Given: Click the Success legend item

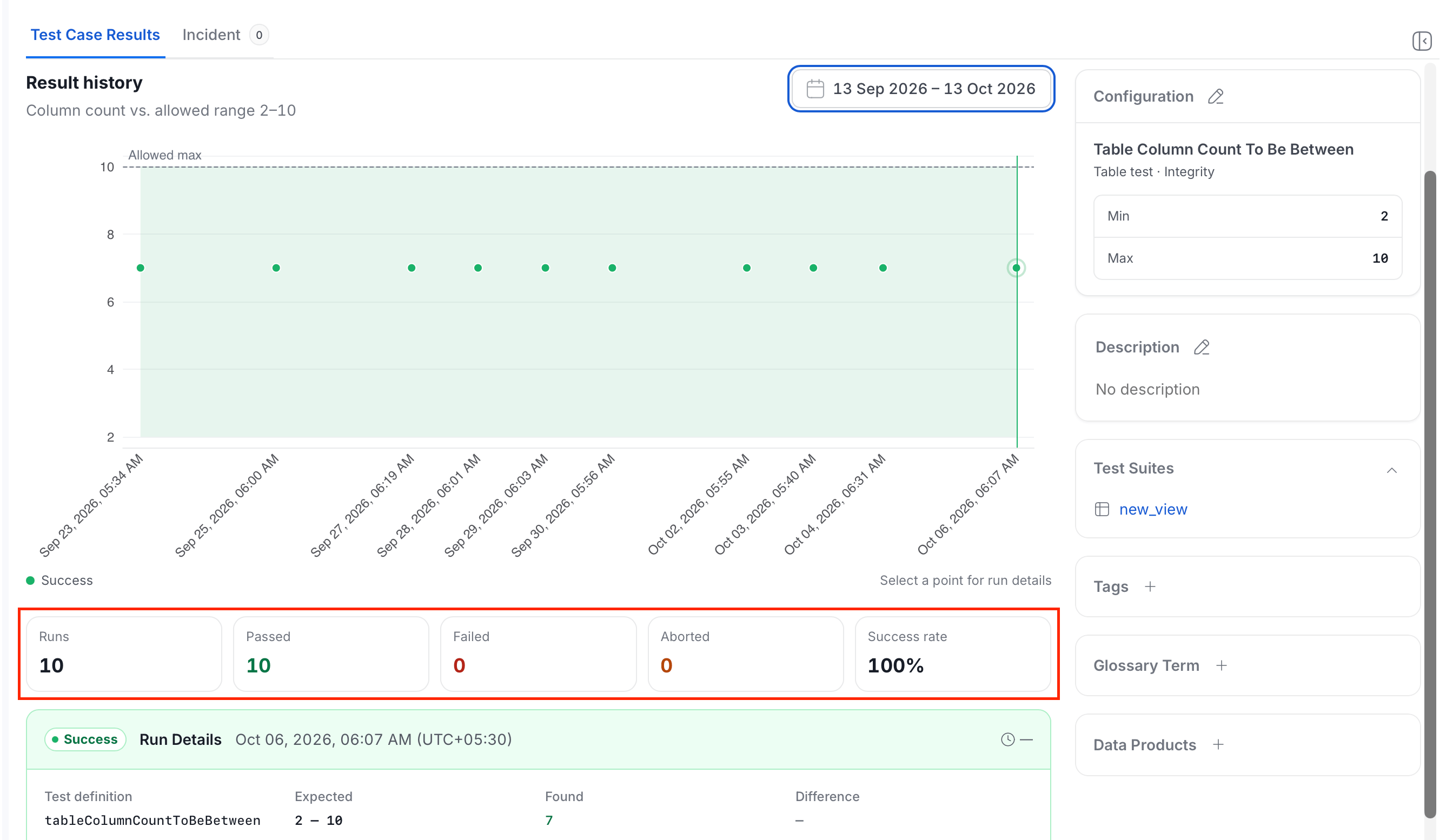Looking at the screenshot, I should point(59,580).
